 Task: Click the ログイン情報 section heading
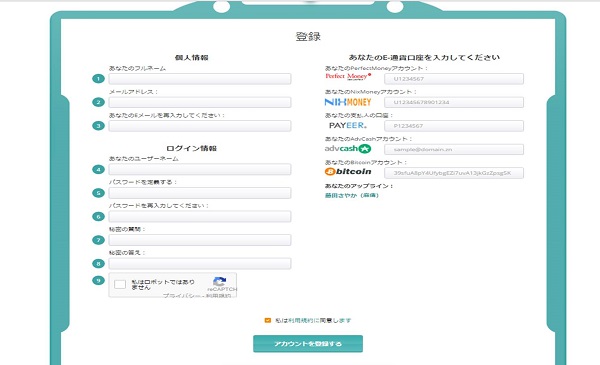click(x=192, y=148)
